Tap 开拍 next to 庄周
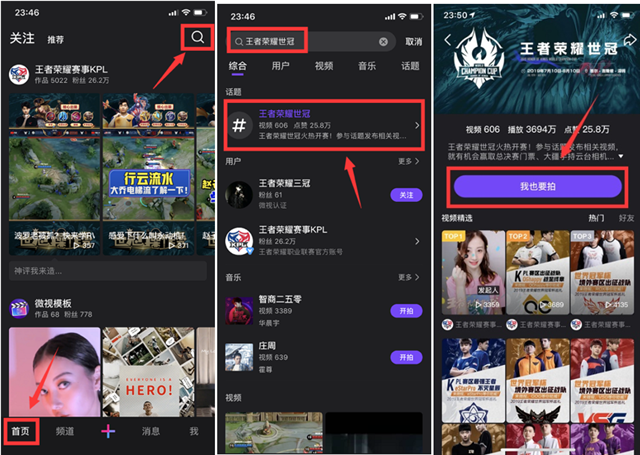640x455 pixels. click(x=406, y=357)
